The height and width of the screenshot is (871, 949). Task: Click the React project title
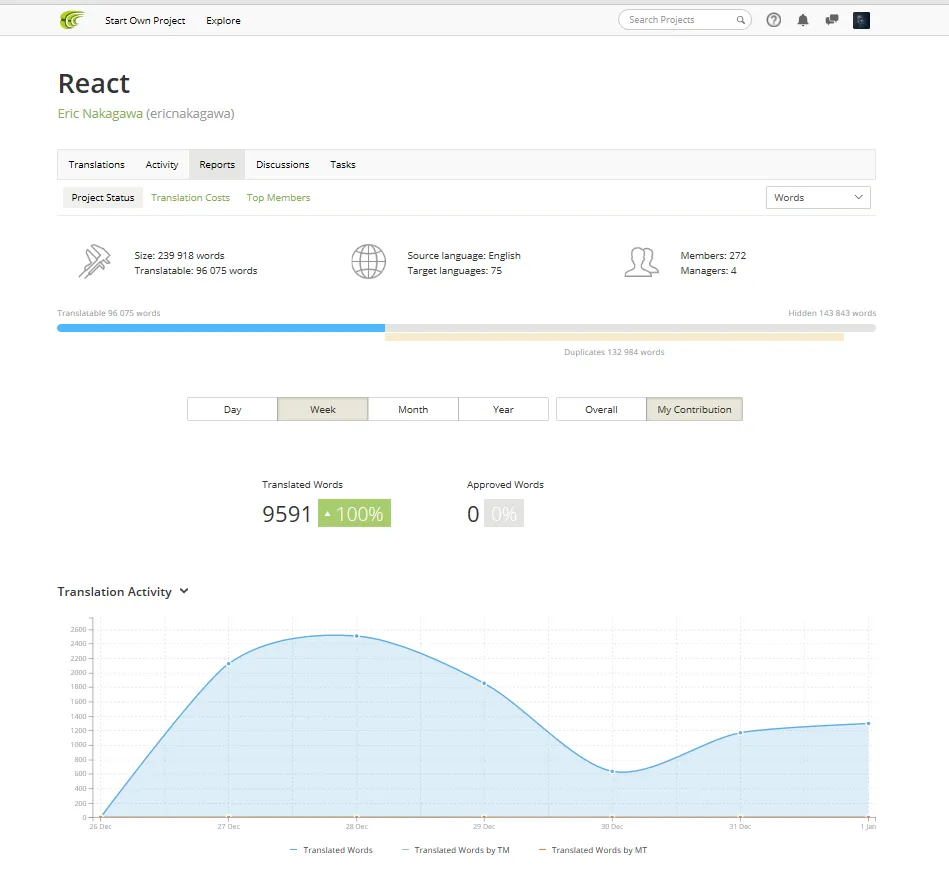pyautogui.click(x=94, y=84)
